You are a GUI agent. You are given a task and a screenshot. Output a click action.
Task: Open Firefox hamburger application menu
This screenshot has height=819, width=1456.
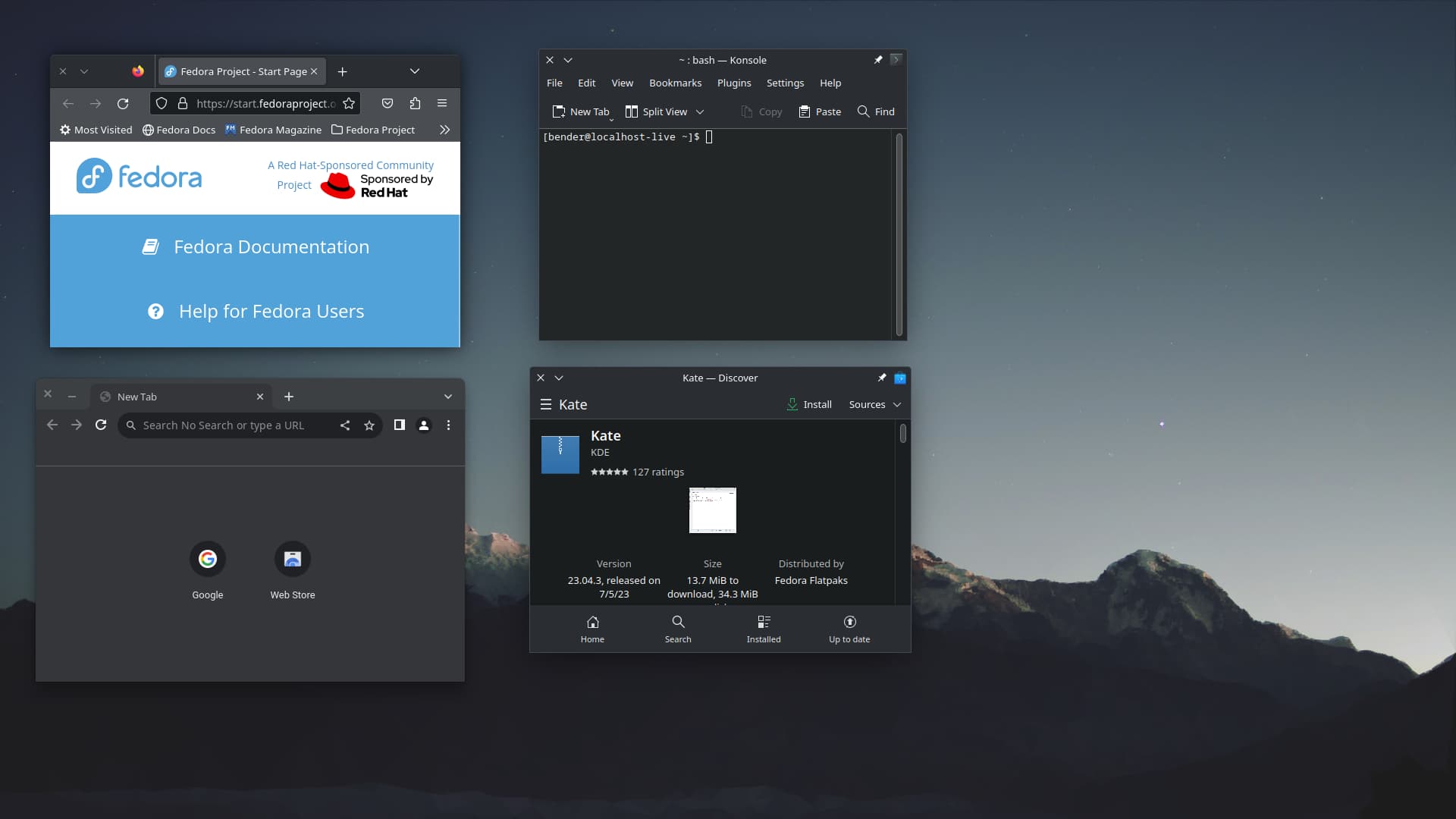(442, 103)
